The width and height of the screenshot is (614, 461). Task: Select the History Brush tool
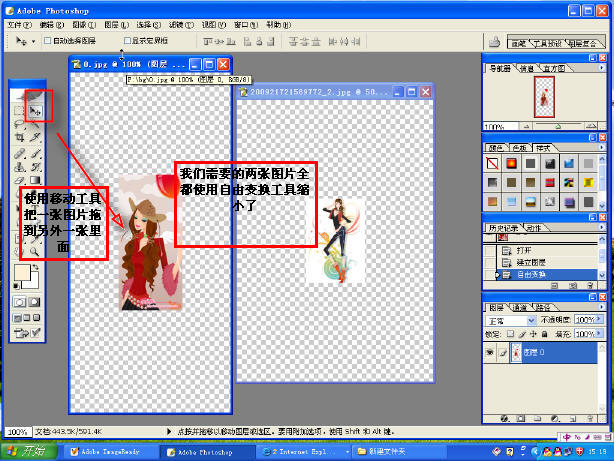pos(36,167)
